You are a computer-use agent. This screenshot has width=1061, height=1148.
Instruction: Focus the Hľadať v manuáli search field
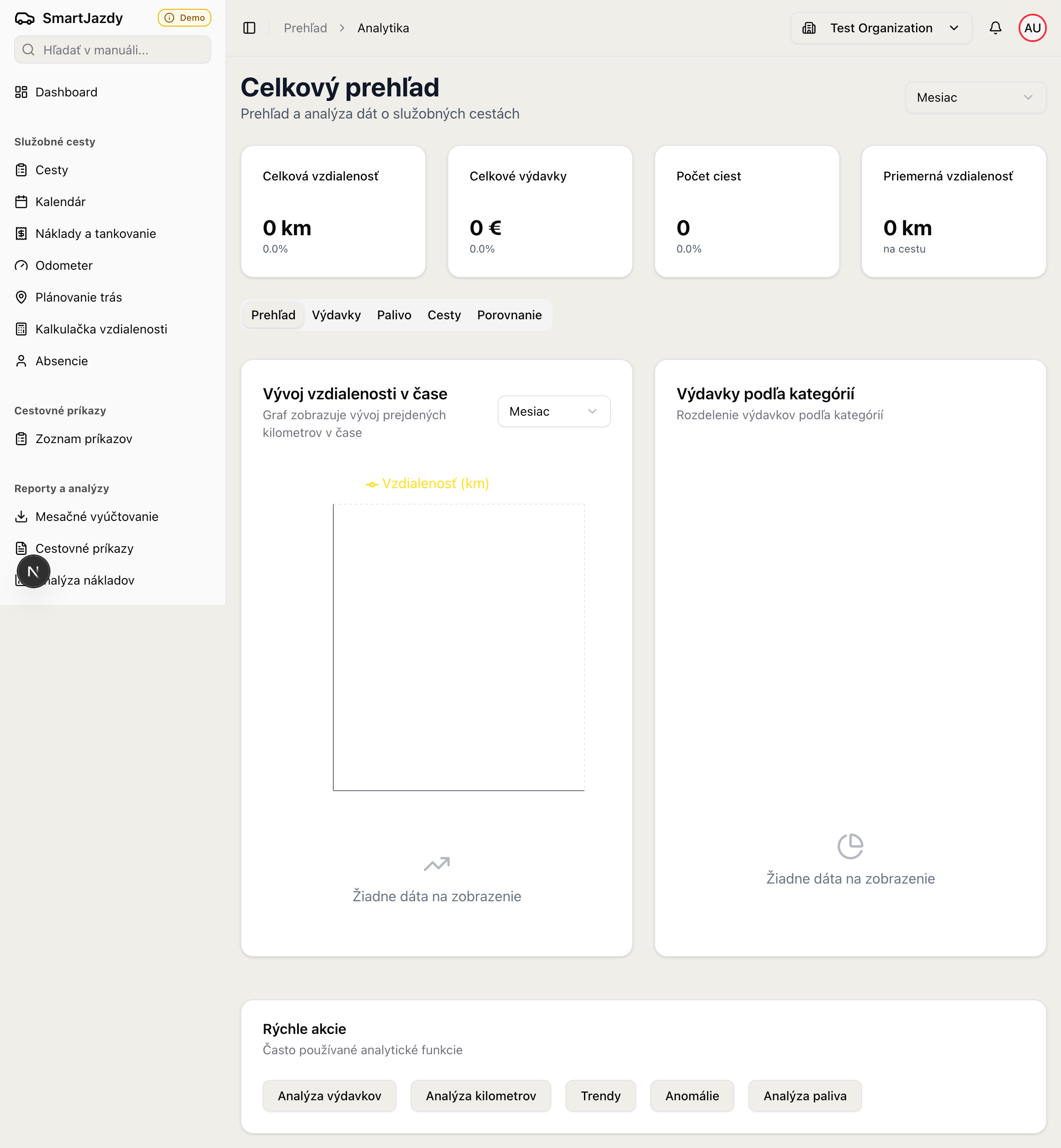click(113, 50)
